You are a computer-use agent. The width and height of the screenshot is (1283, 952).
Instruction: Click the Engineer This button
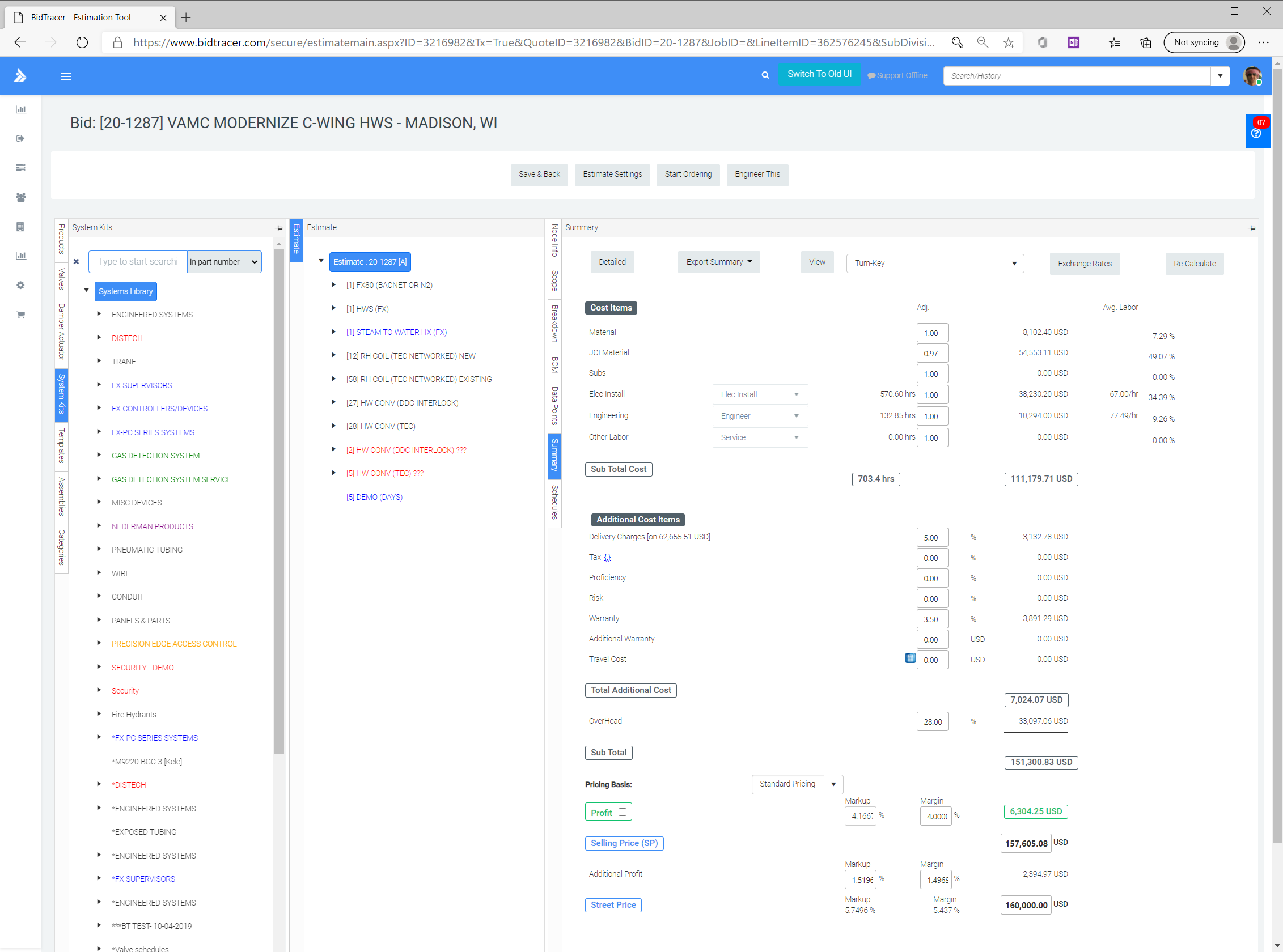pos(756,174)
